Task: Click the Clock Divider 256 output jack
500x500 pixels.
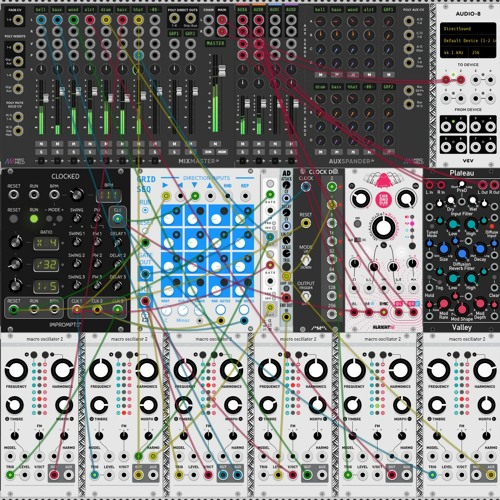Action: pyautogui.click(x=331, y=314)
